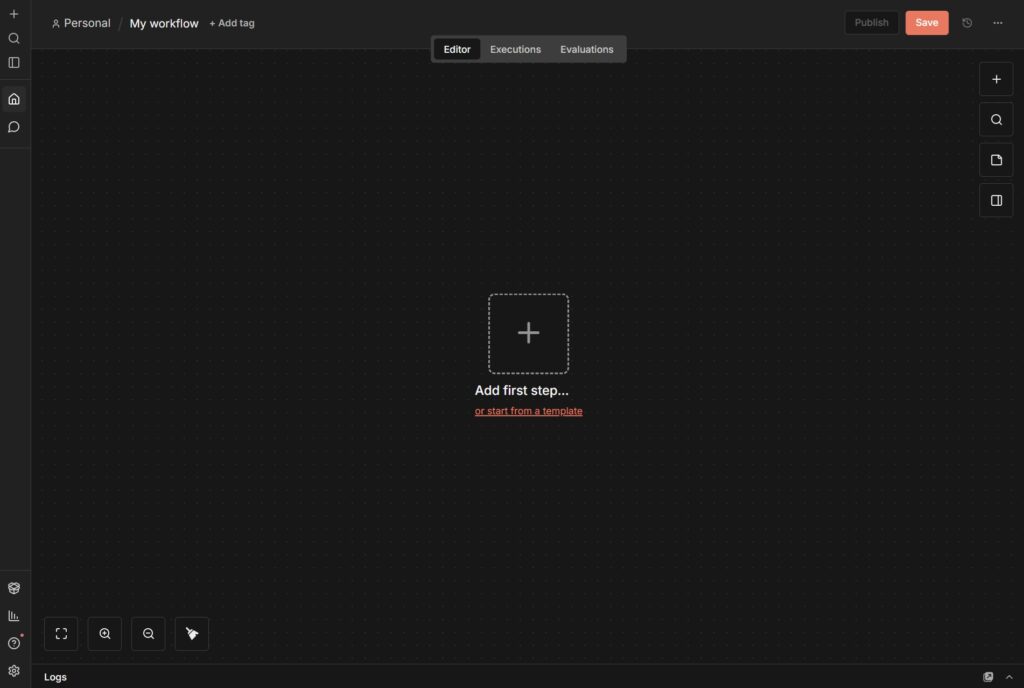Click the Add first step placeholder box
Screen dimensions: 1024x688
(528, 333)
